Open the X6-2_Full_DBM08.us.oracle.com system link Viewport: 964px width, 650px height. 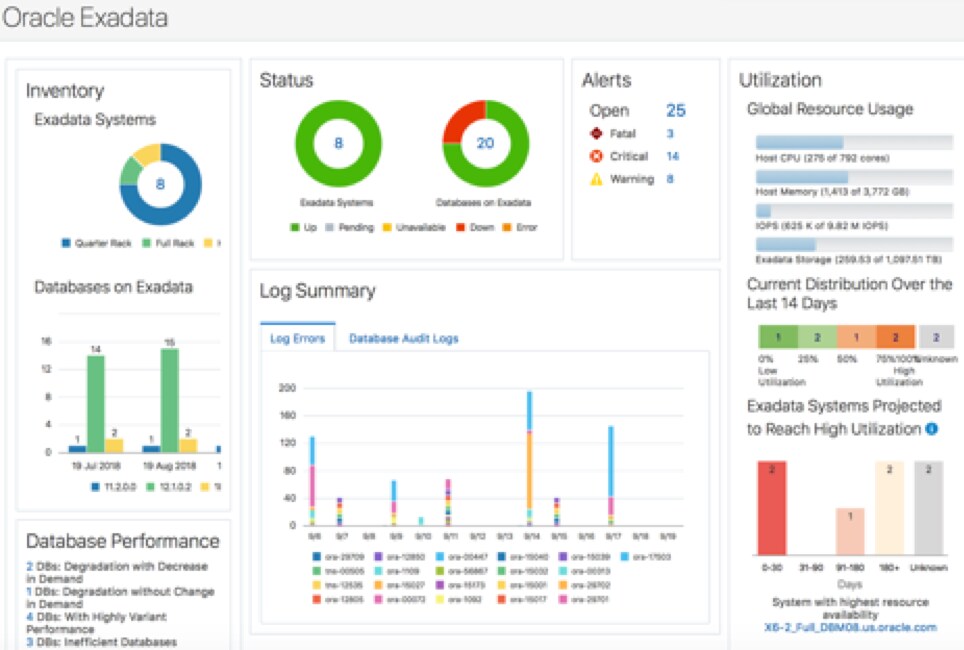point(850,627)
